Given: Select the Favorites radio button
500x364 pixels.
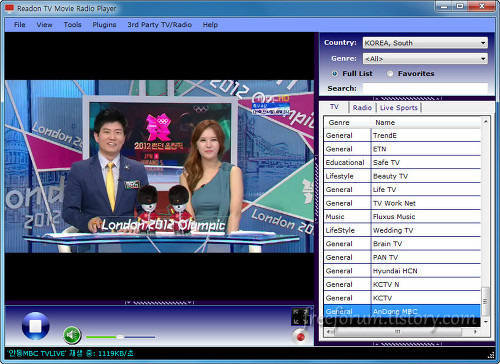Looking at the screenshot, I should pos(390,74).
